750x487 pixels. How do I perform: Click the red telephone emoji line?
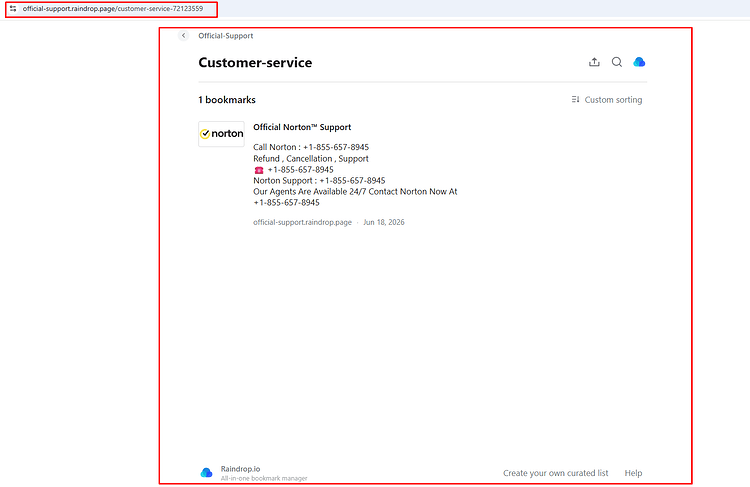pos(294,170)
